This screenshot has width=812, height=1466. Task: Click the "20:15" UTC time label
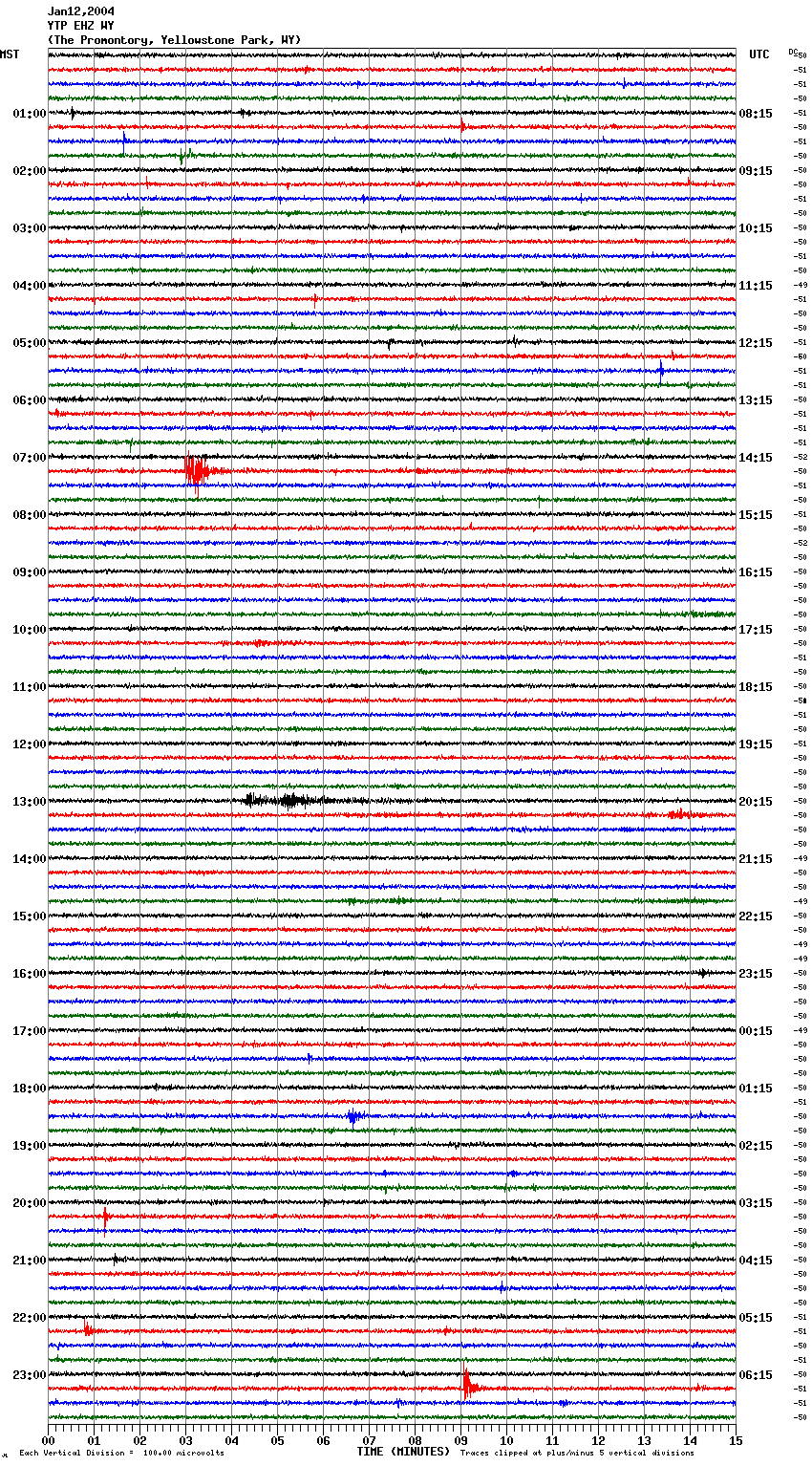click(756, 802)
